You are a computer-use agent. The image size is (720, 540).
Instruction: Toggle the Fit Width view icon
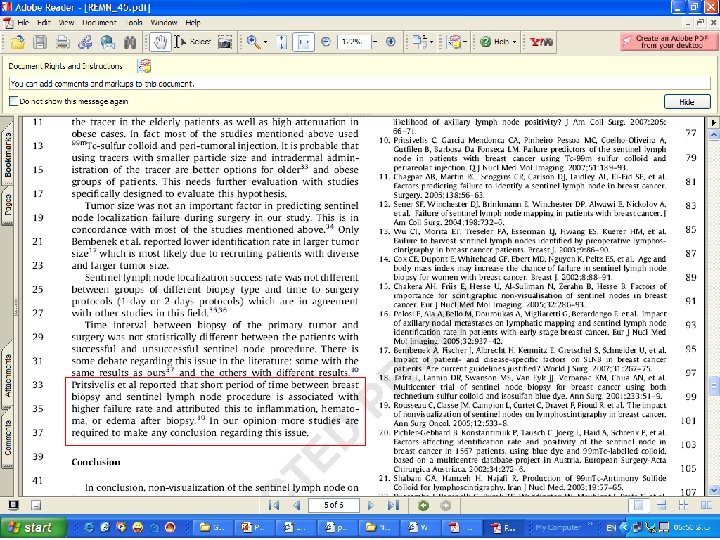point(304,42)
